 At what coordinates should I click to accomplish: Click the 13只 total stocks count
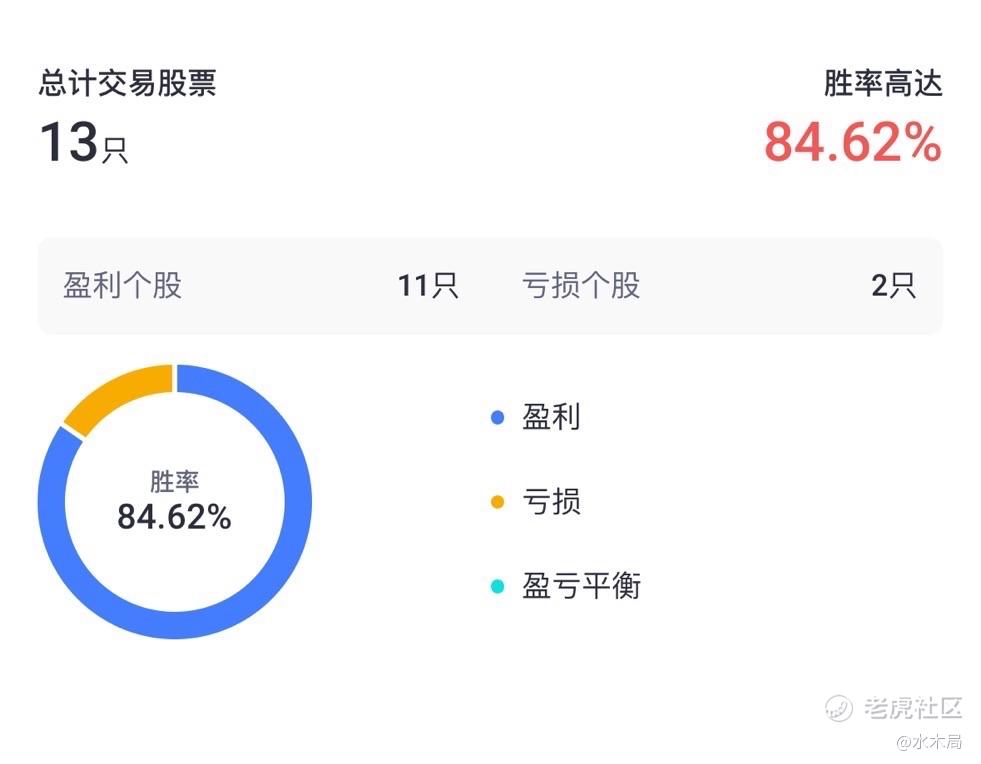pos(84,143)
